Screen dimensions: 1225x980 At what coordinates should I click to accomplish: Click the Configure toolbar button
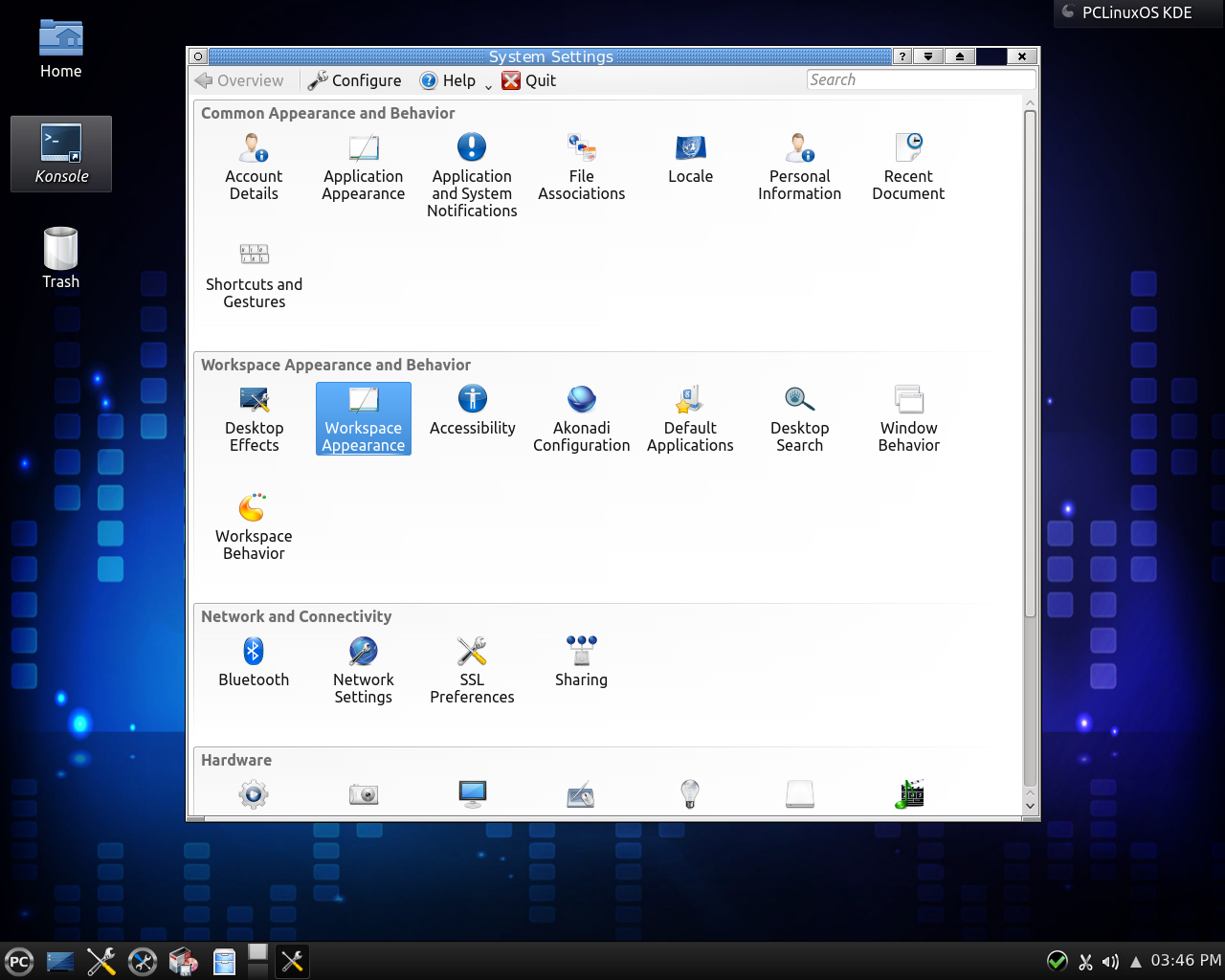(354, 80)
